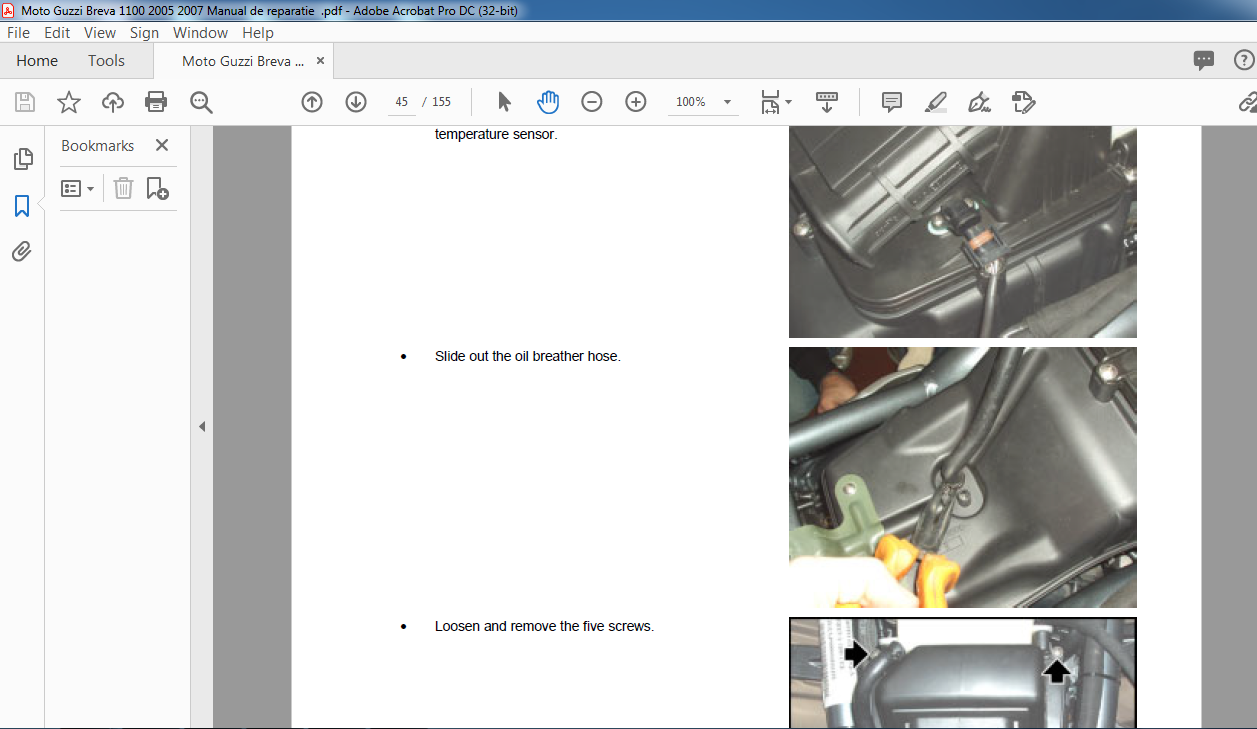Screen dimensions: 1257x729
Task: Select the arrow selection tool
Action: (504, 102)
